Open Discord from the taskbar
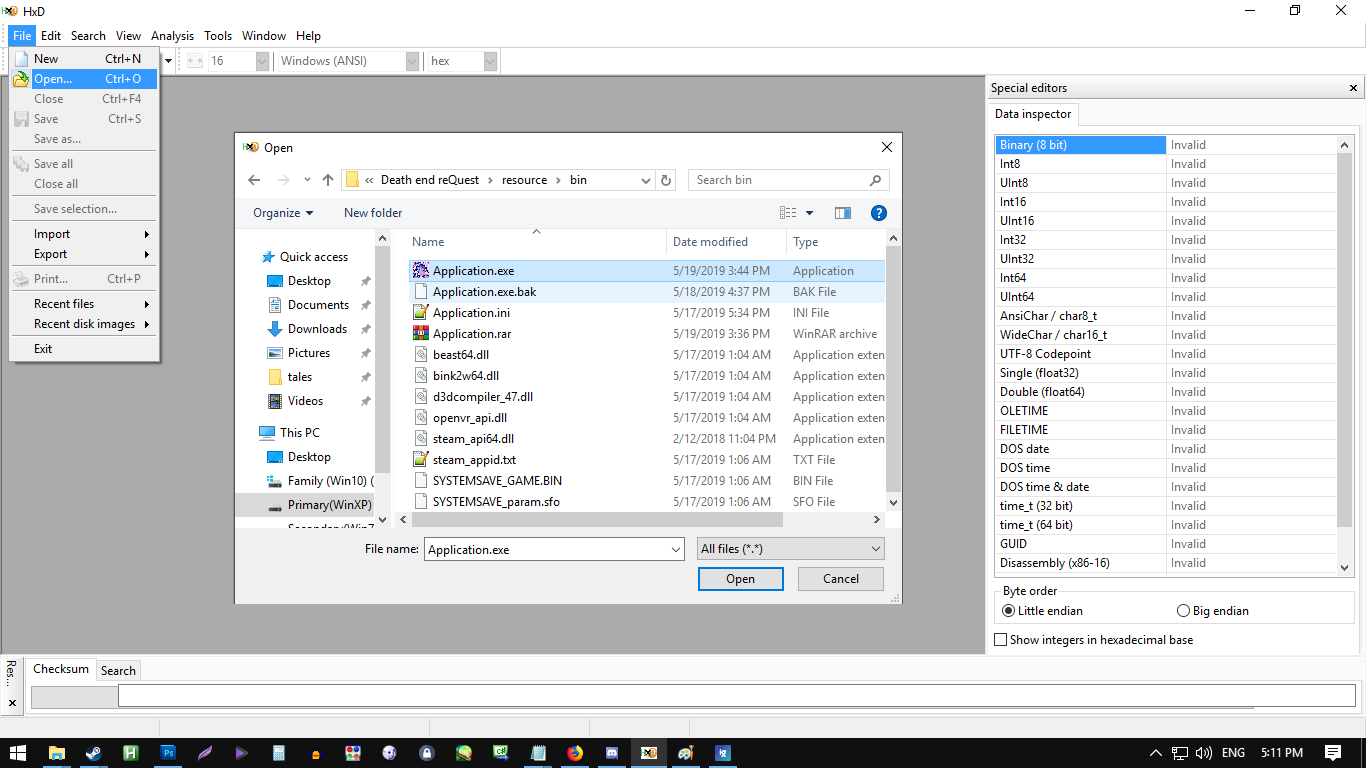 (612, 753)
